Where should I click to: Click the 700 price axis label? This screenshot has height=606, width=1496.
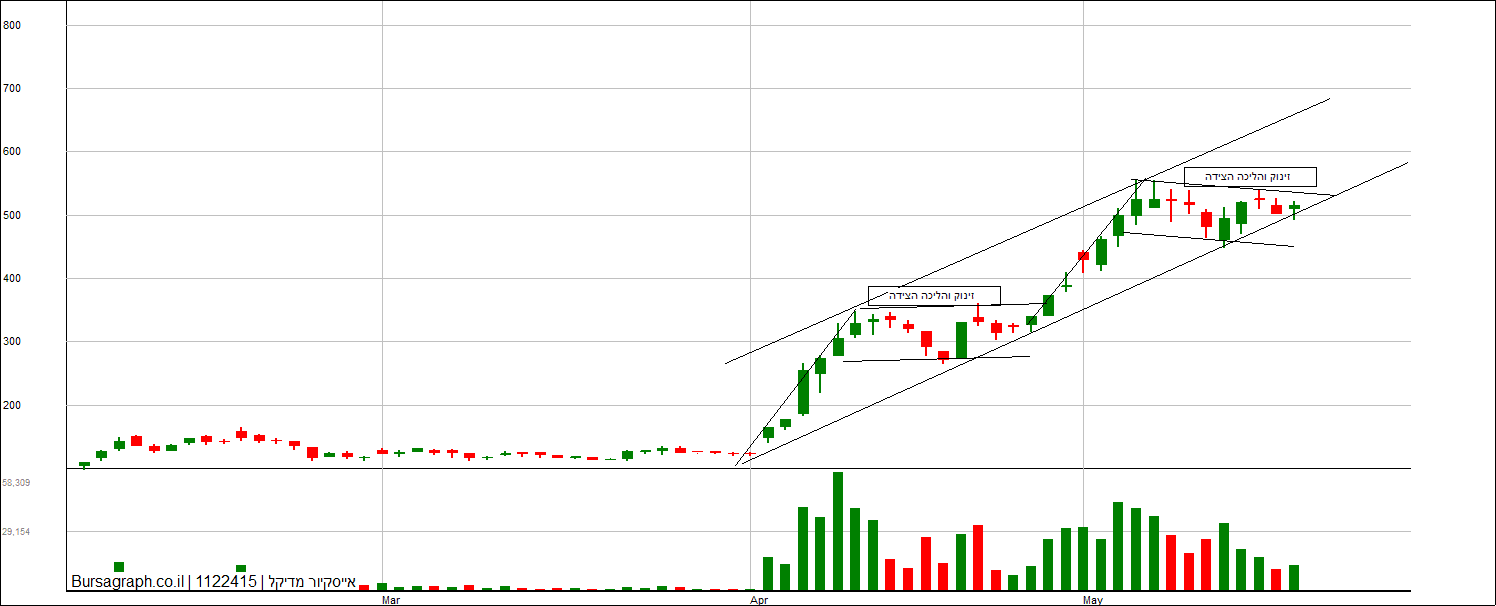(12, 89)
